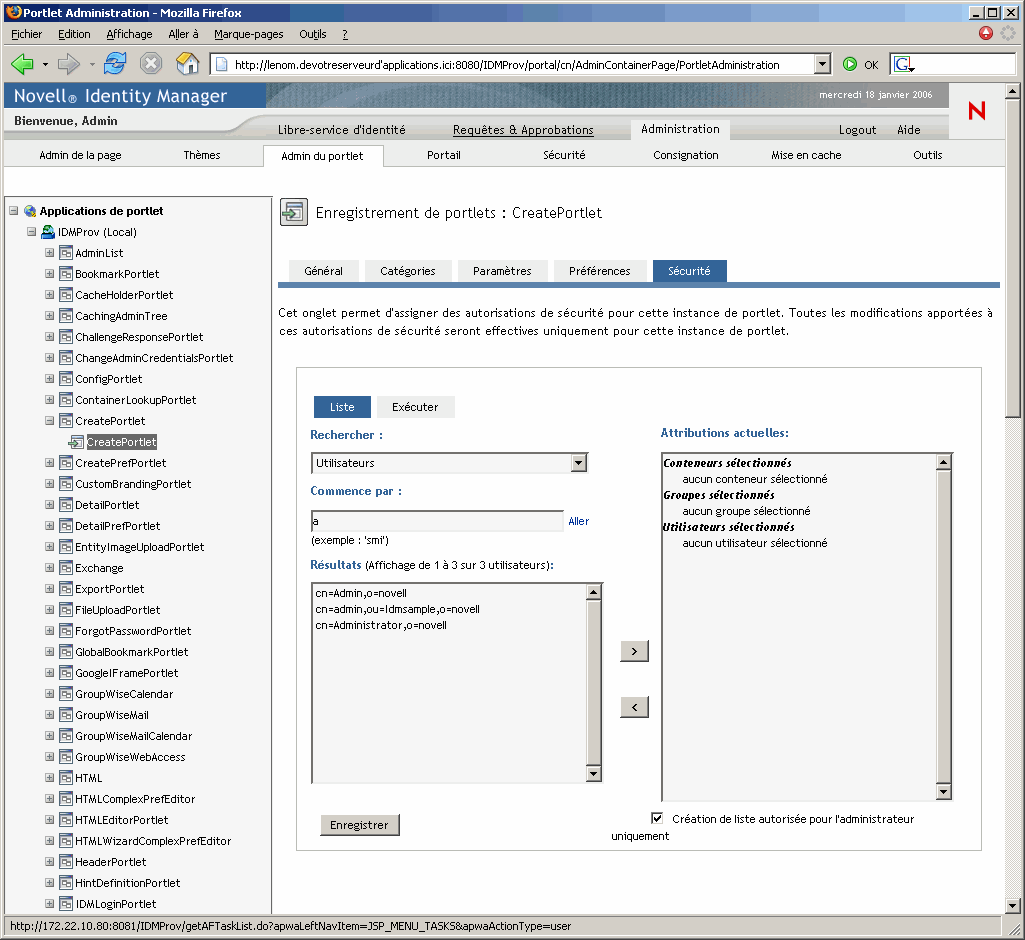Select the Exécuter permission tab
Screen dimensions: 1025x940
point(415,407)
